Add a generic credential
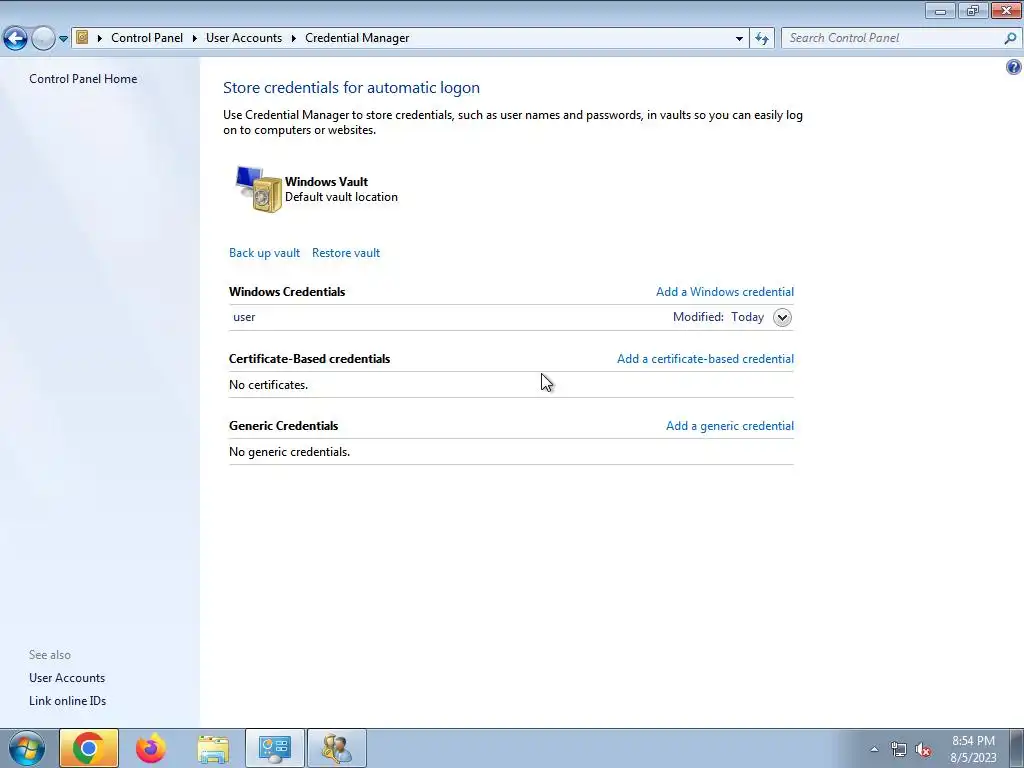The width and height of the screenshot is (1024, 768). (730, 426)
